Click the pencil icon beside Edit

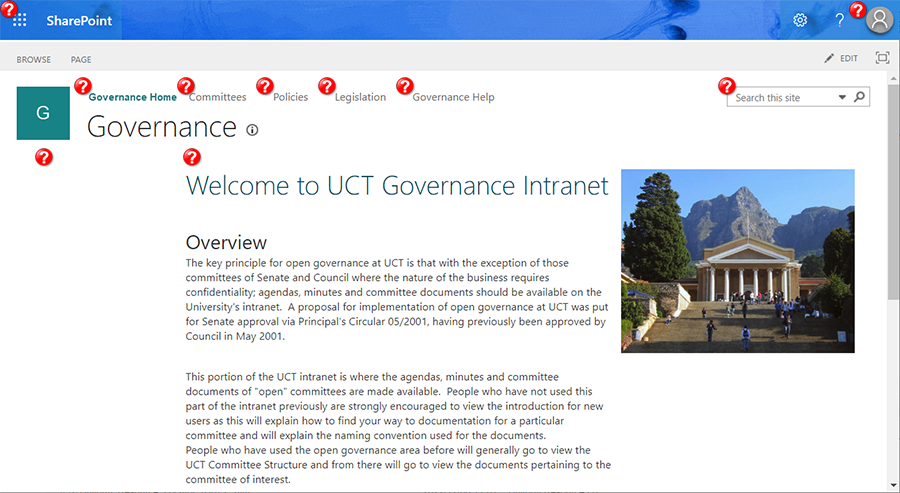829,58
